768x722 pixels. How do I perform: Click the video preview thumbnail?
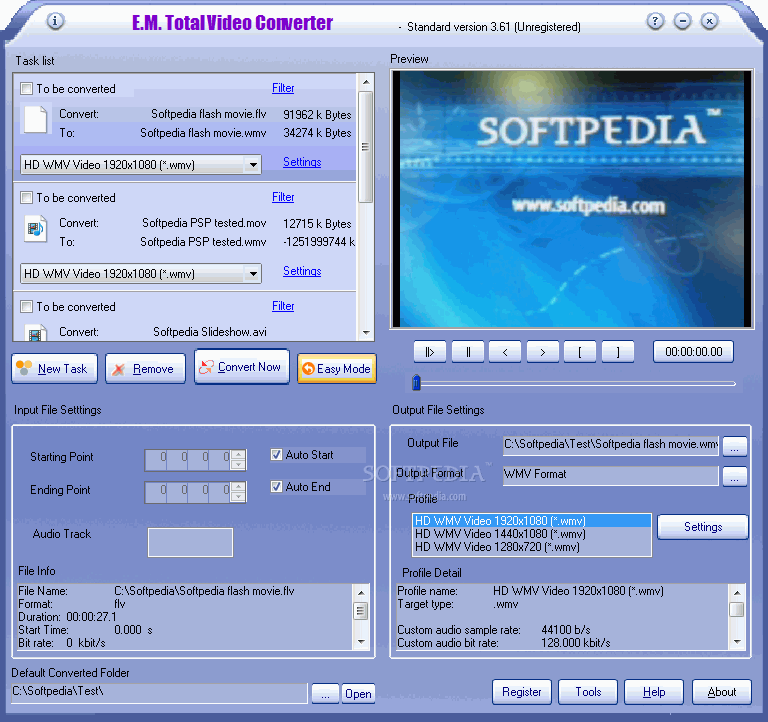pyautogui.click(x=572, y=199)
